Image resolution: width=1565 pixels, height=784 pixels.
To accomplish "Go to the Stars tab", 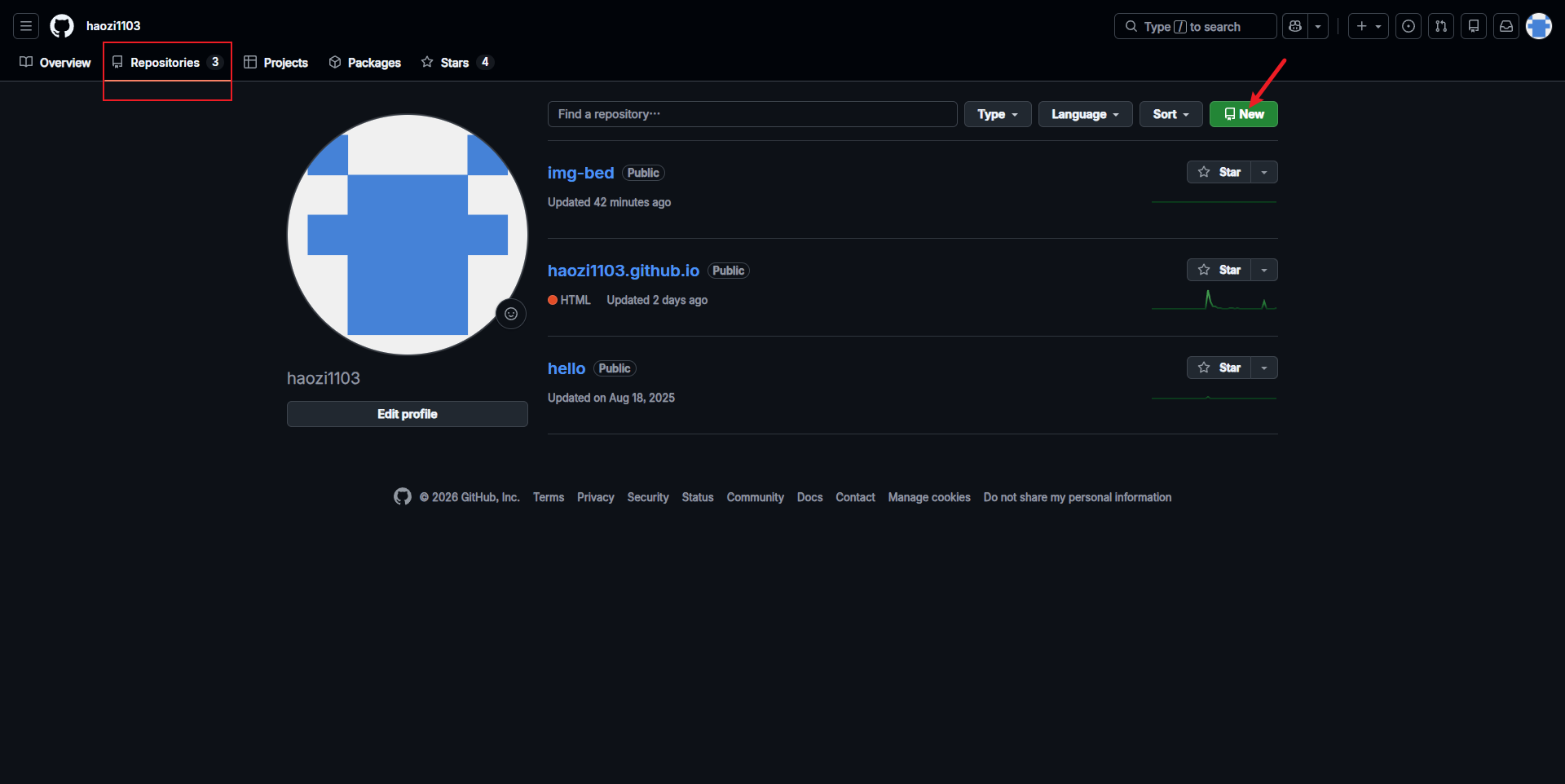I will tap(457, 62).
